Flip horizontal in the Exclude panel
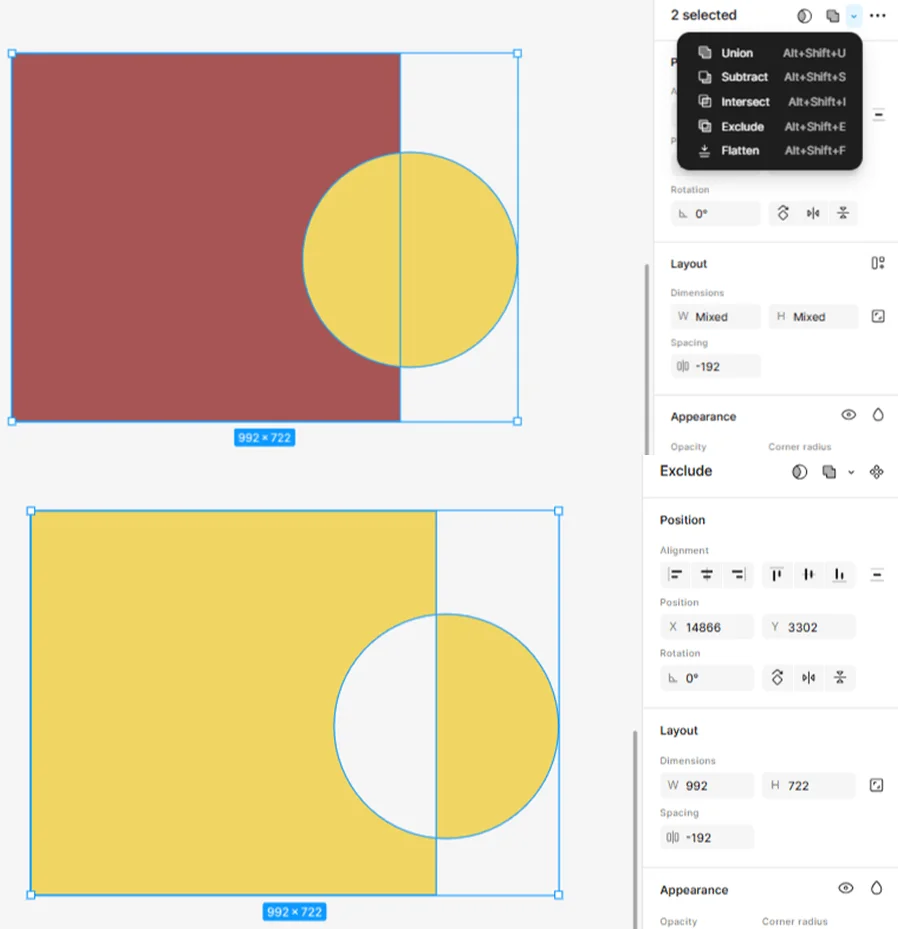The height and width of the screenshot is (929, 898). 809,677
